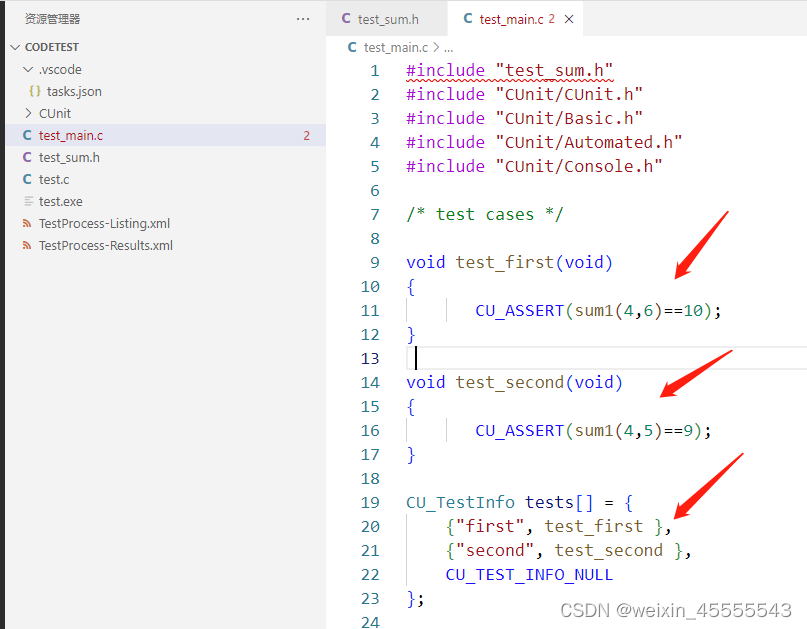Close the test_main.c tab
The image size is (807, 629).
(569, 19)
